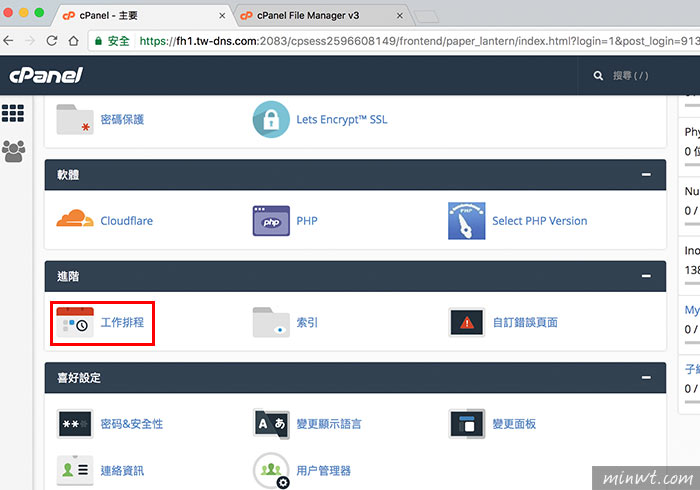The image size is (700, 490).
Task: Click the Select PHP Version link
Action: click(540, 221)
